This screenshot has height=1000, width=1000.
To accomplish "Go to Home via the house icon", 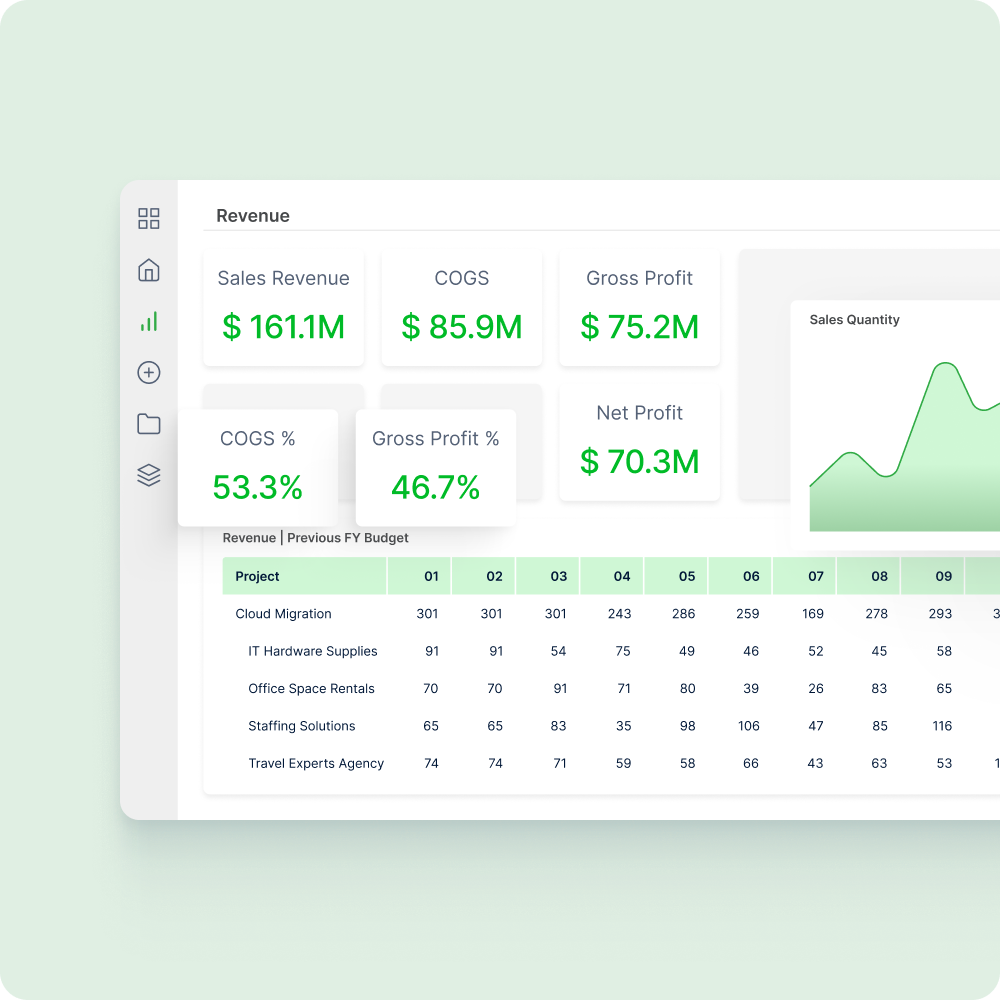I will point(149,270).
